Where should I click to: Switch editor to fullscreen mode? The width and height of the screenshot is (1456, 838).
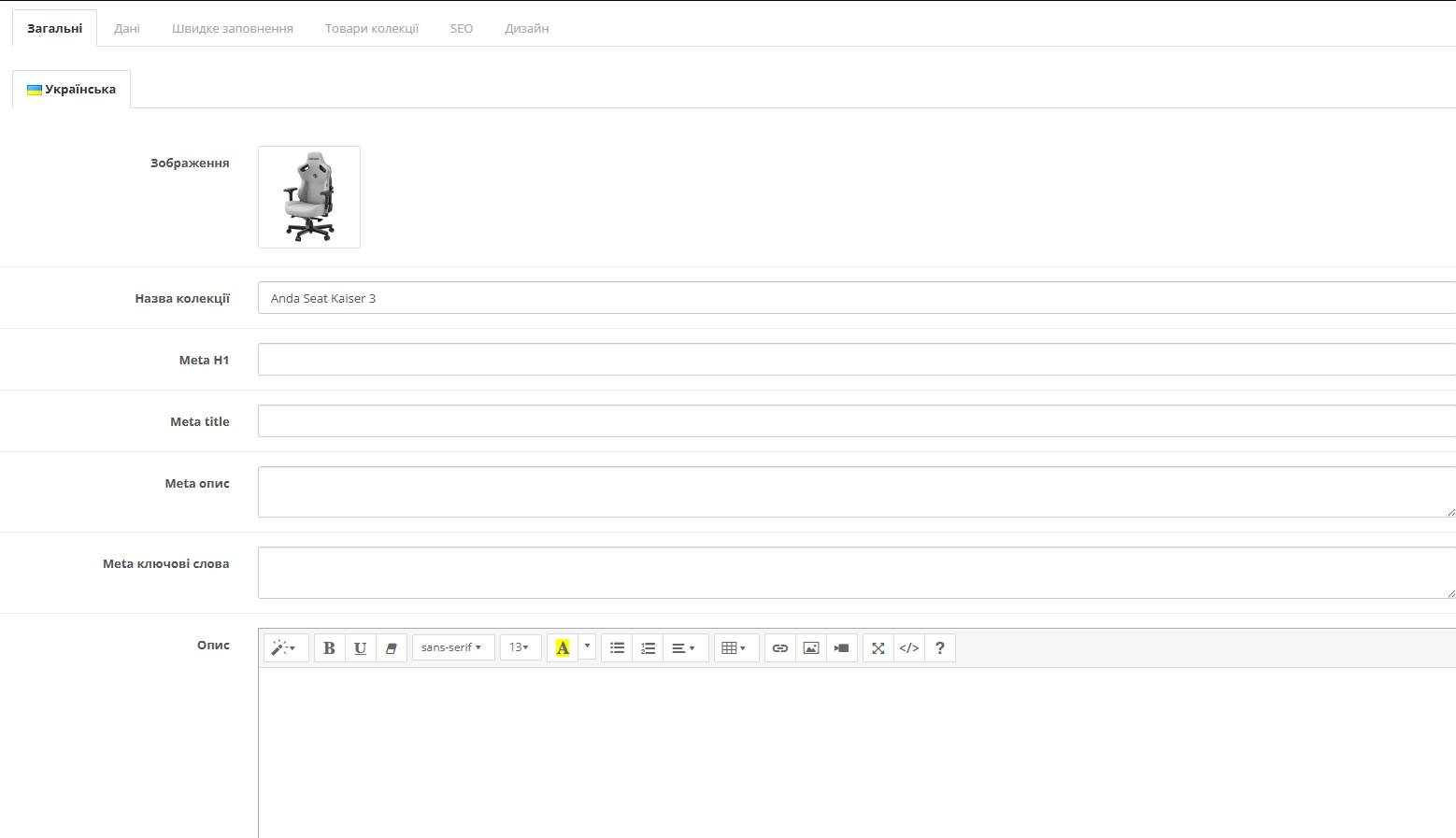click(878, 648)
